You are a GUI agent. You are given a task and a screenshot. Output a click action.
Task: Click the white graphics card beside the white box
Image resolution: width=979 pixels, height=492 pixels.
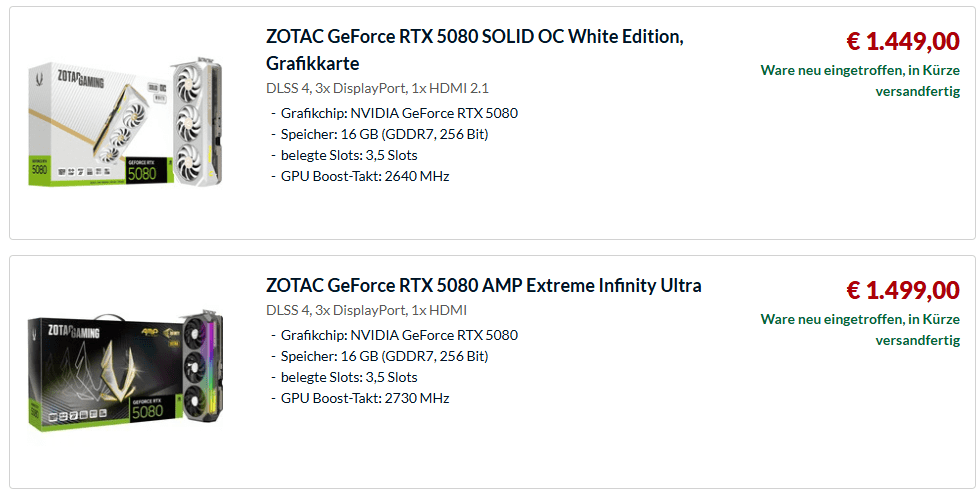click(x=197, y=122)
